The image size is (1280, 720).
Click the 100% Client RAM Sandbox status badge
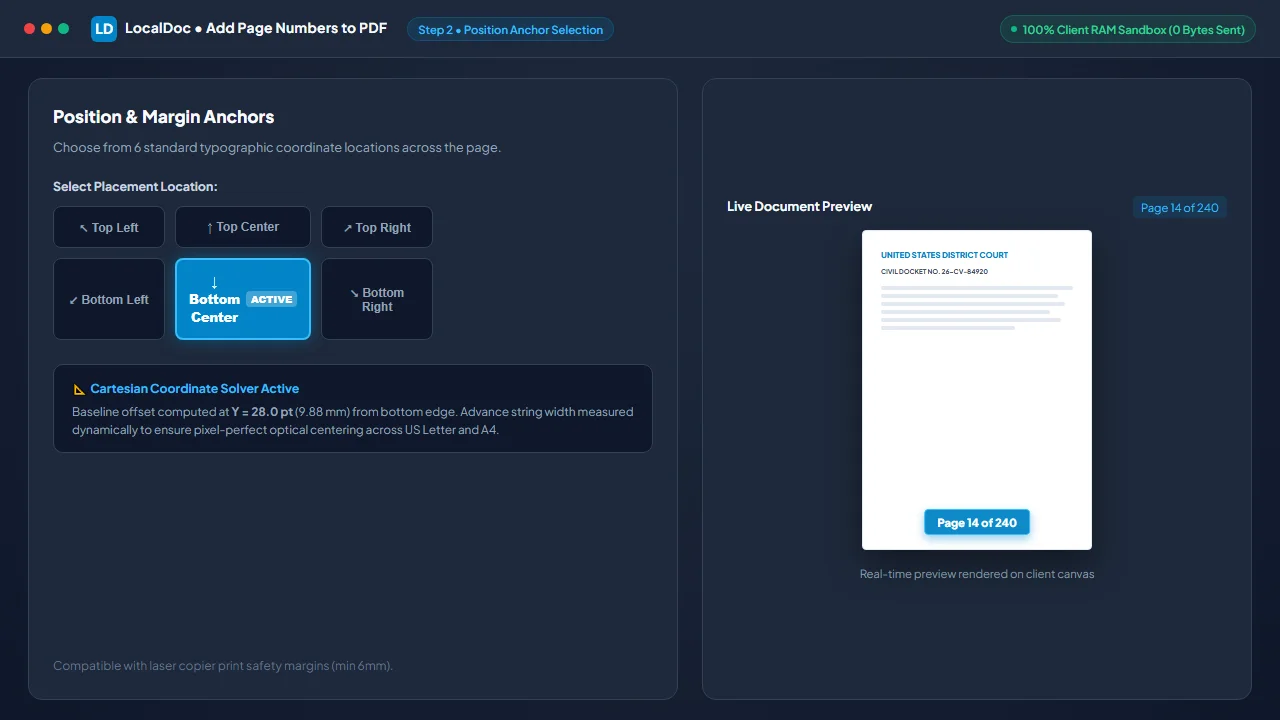point(1127,29)
